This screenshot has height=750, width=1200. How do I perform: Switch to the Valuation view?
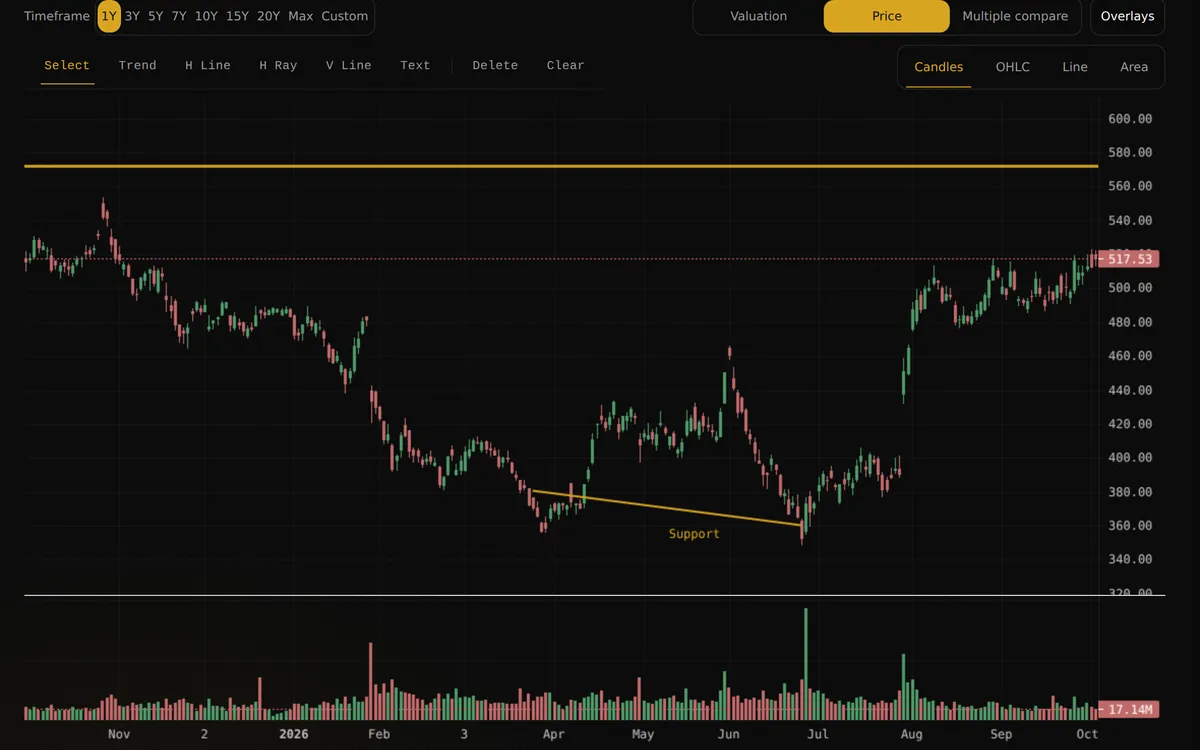point(759,16)
